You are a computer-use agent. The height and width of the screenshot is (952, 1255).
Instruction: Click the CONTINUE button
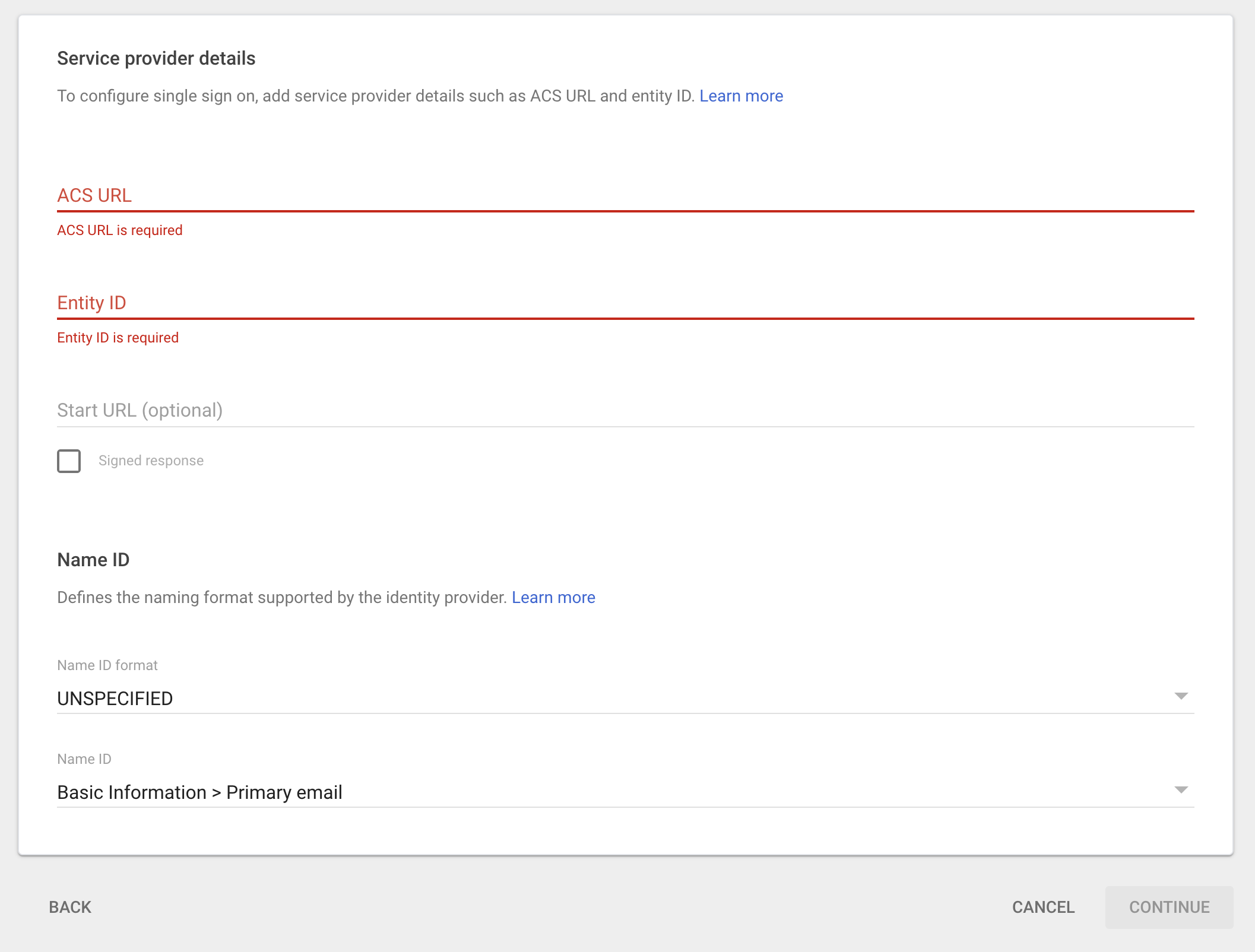(1169, 907)
